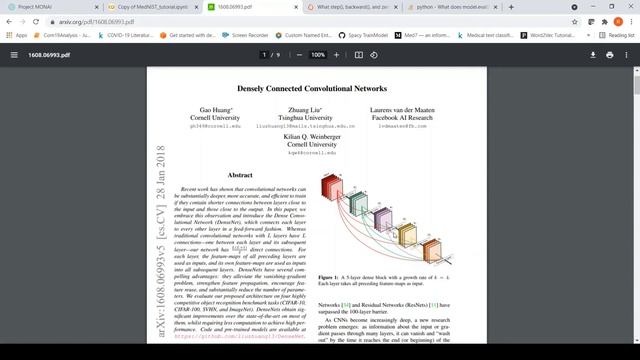Close the python model.eval tab

tap(496, 7)
